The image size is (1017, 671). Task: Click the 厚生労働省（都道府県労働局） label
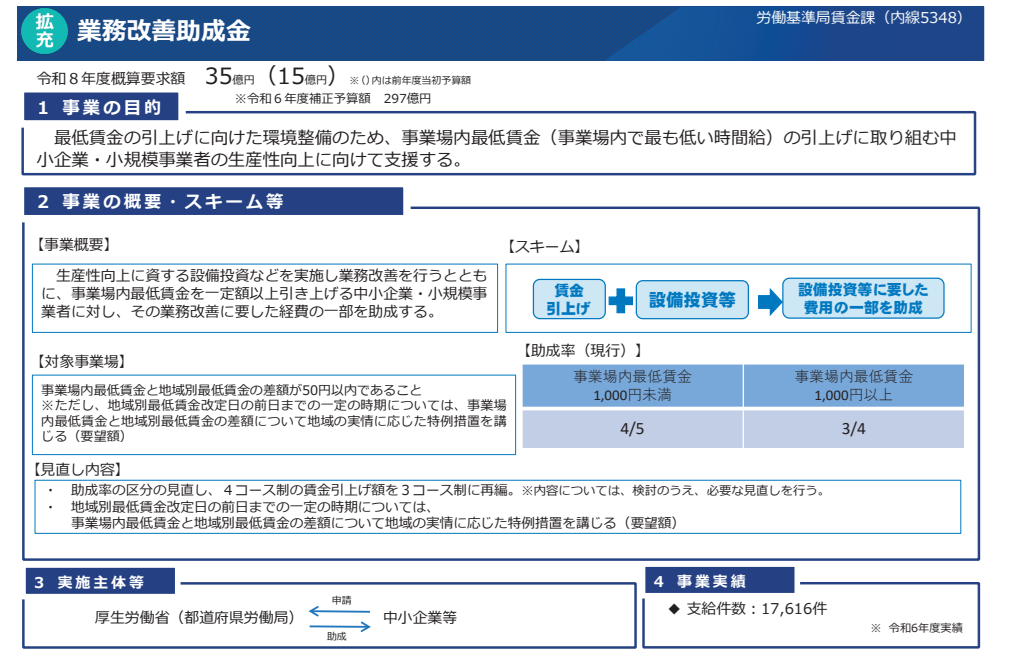189,618
